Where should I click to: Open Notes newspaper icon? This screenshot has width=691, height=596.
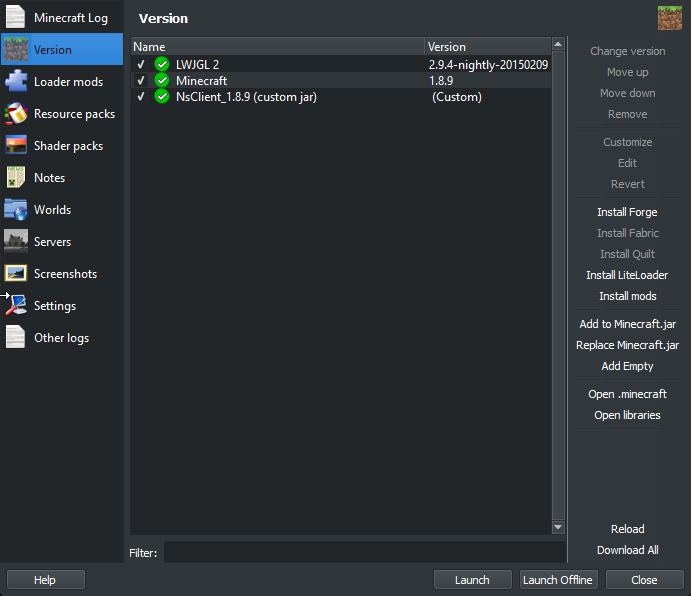coord(16,178)
